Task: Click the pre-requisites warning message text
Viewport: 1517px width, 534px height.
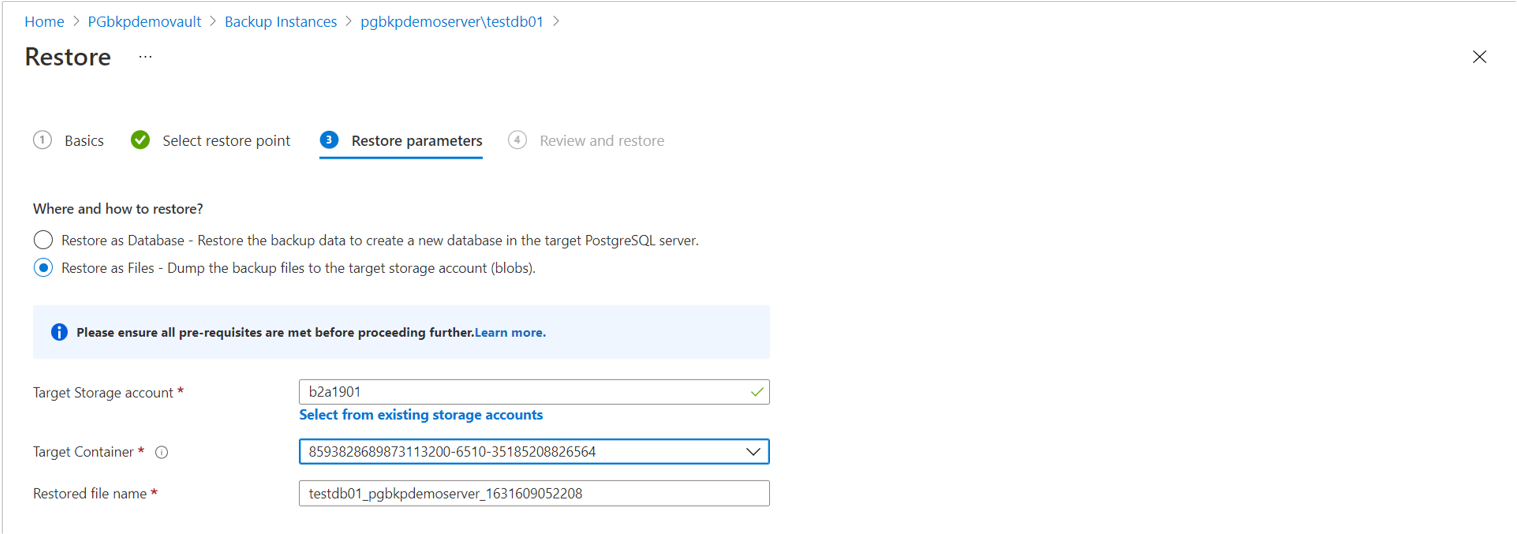Action: [275, 332]
